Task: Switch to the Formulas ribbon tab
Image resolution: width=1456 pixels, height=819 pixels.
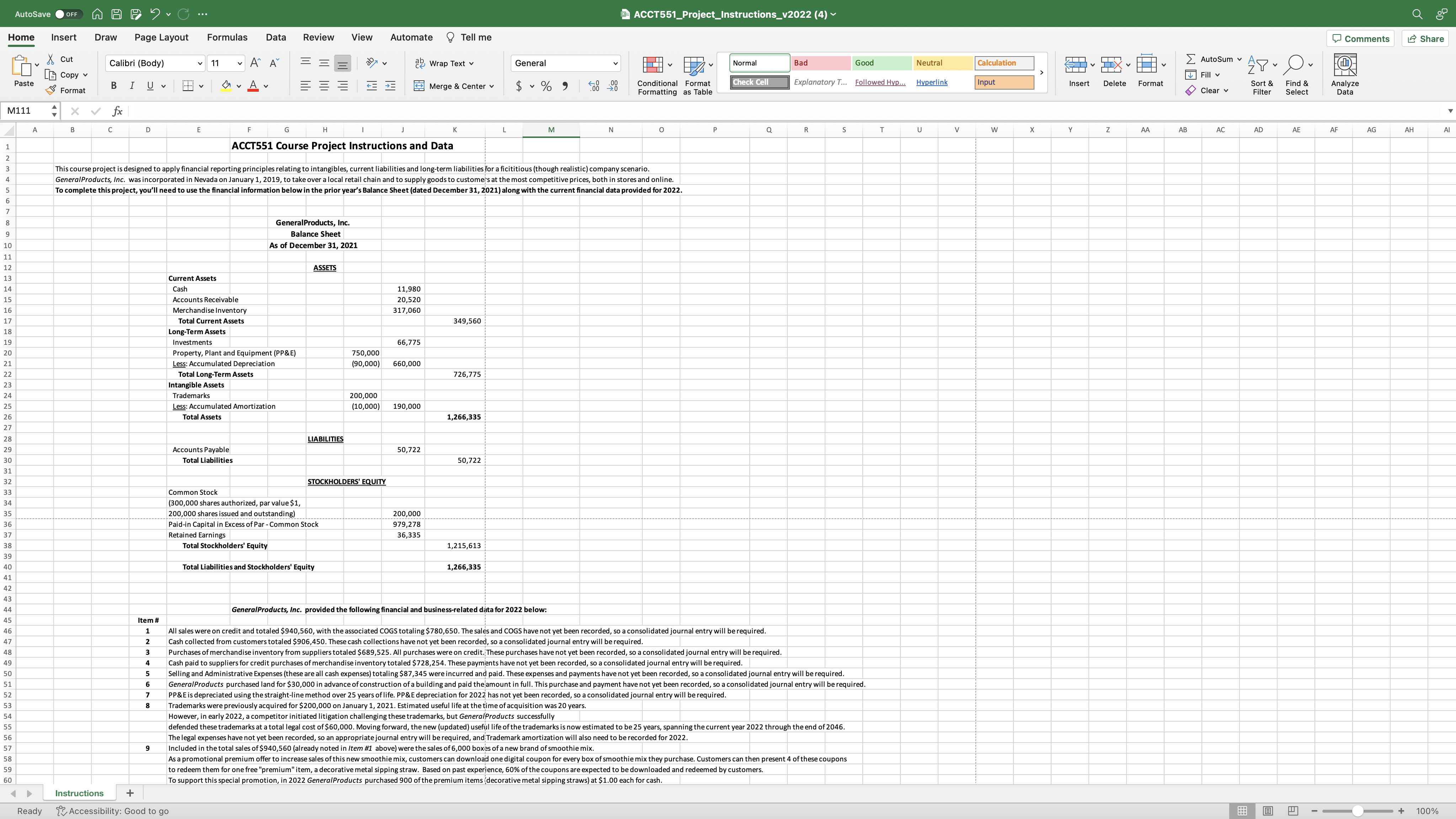Action: point(227,37)
